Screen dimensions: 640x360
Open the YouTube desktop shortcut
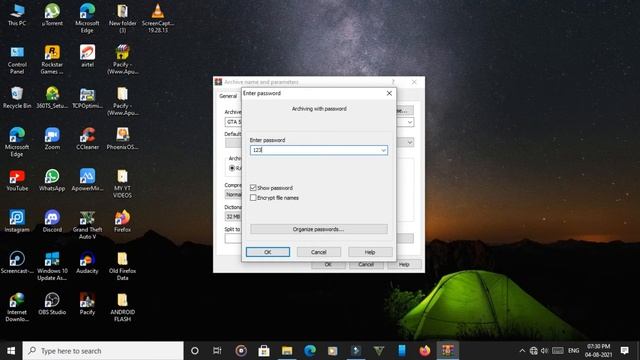(x=17, y=180)
